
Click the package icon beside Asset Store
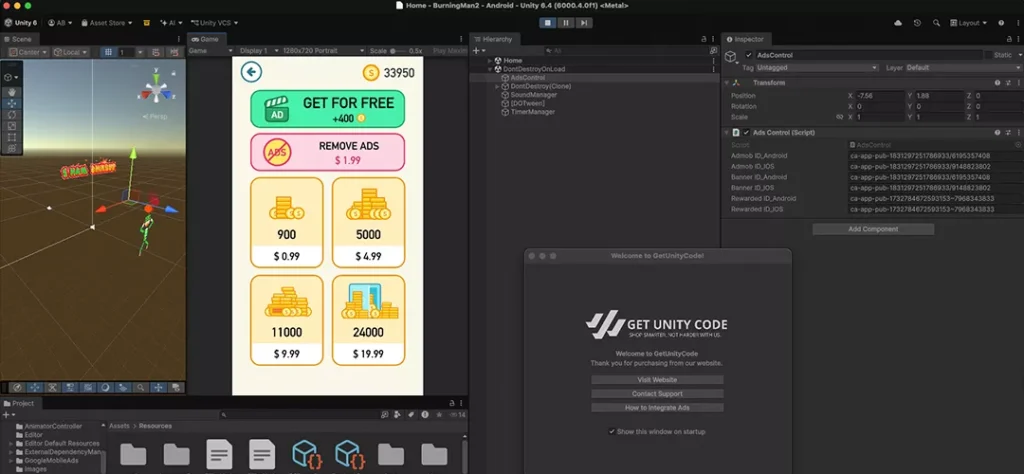tap(147, 23)
